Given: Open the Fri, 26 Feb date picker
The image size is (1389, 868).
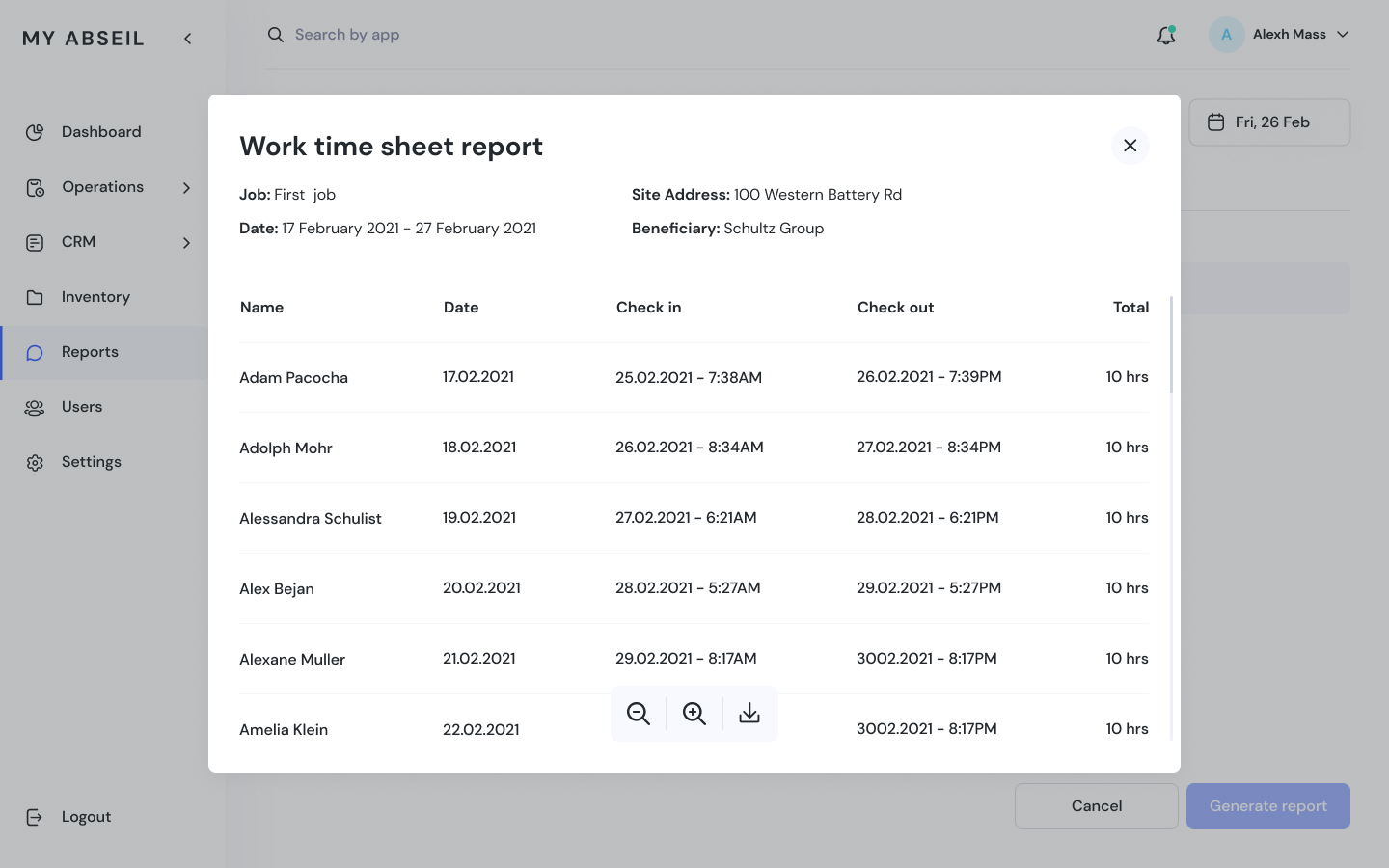Looking at the screenshot, I should pos(1268,122).
